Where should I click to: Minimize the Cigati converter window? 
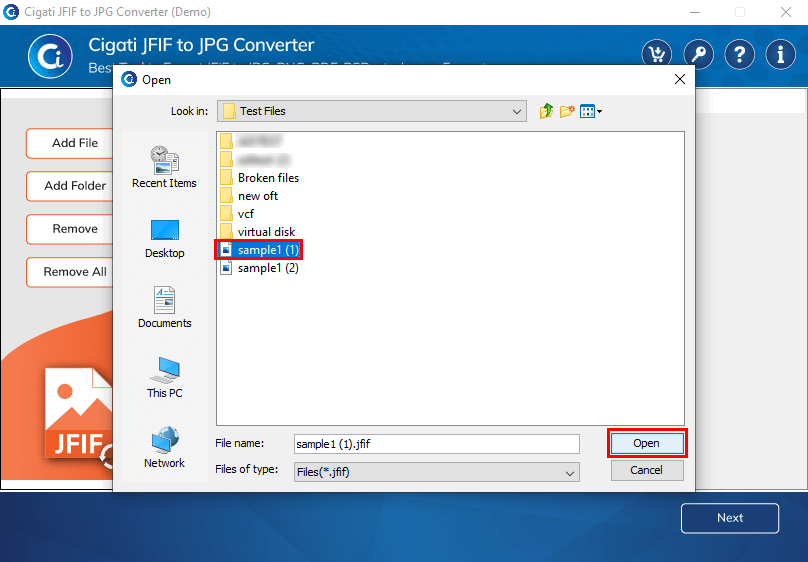tap(695, 12)
